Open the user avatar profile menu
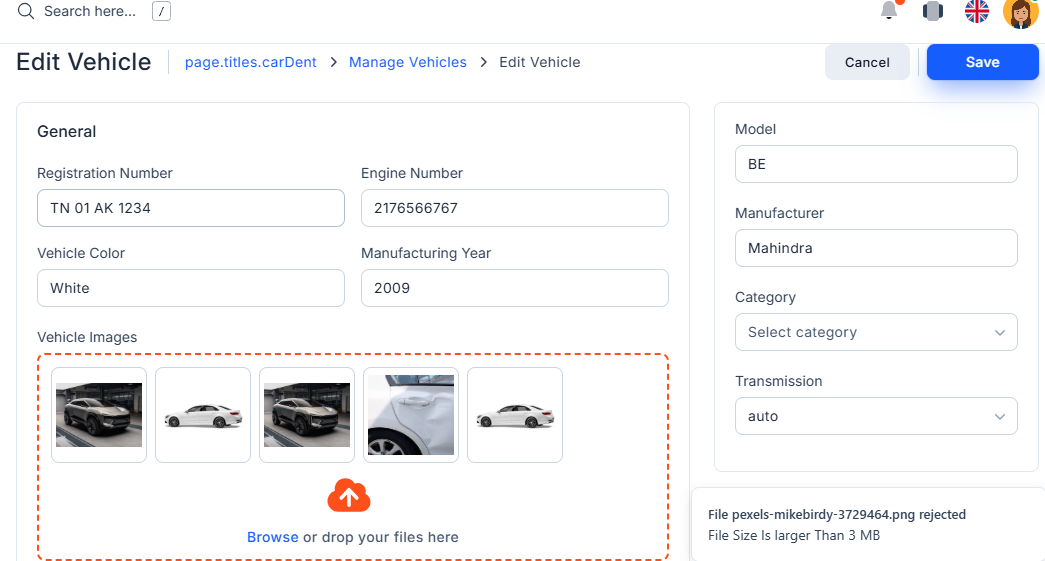The width and height of the screenshot is (1045, 561). pyautogui.click(x=1020, y=13)
